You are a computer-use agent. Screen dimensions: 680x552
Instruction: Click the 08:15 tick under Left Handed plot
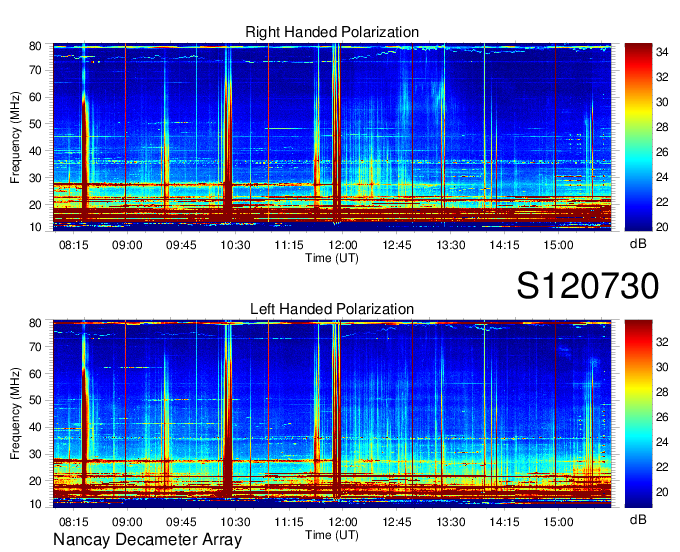point(73,522)
